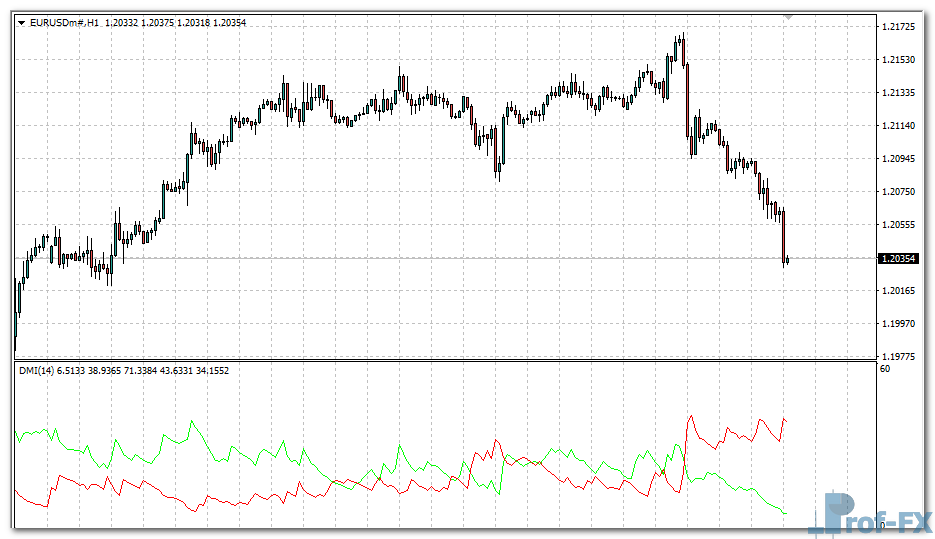This screenshot has width=935, height=539.
Task: Click the EURUSDm#,H1 symbol text in header
Action: [x=64, y=22]
